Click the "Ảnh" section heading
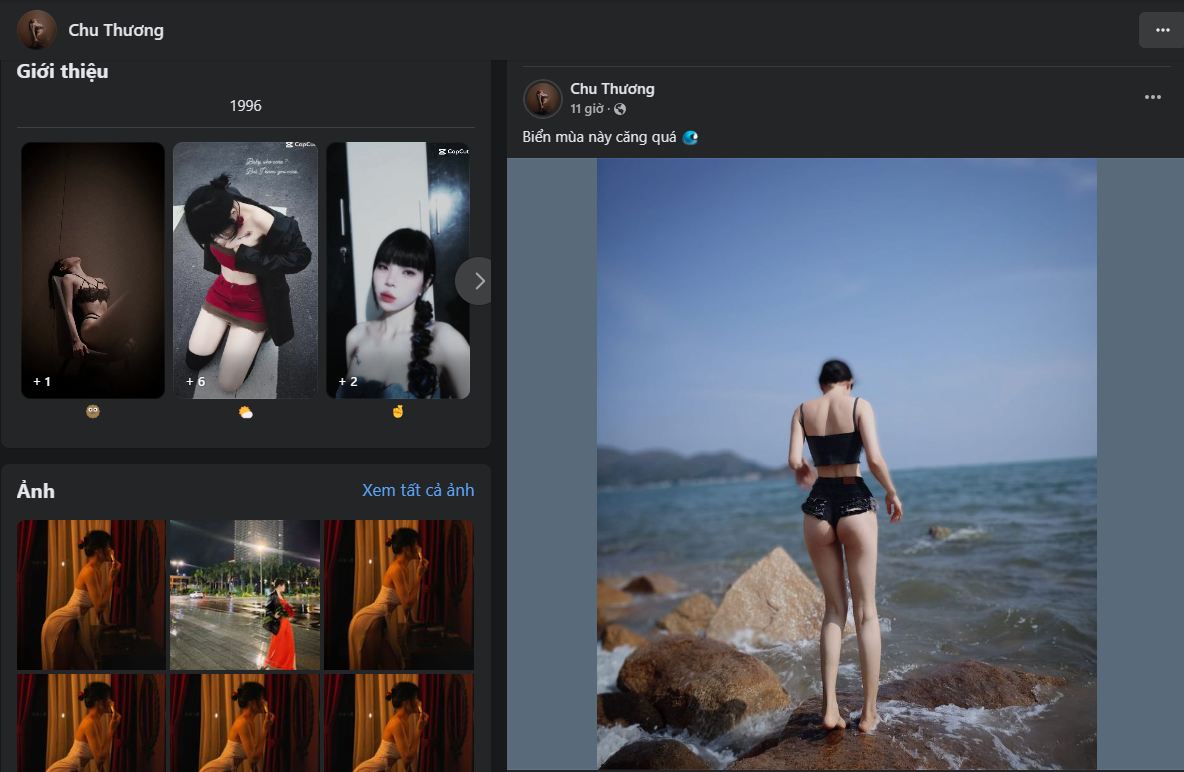 point(36,491)
